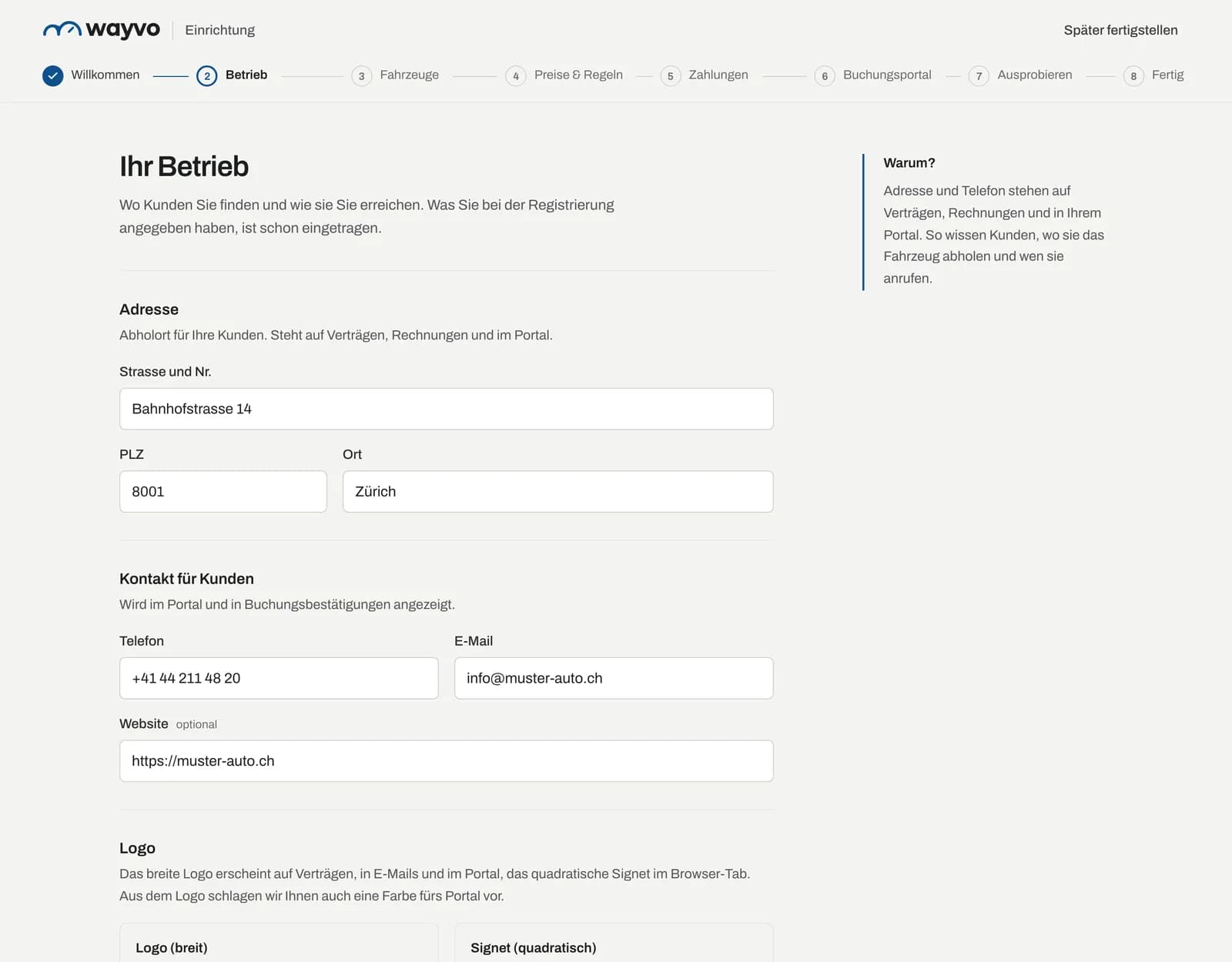
Task: Focus the PLZ field with 8001
Action: [x=223, y=492]
